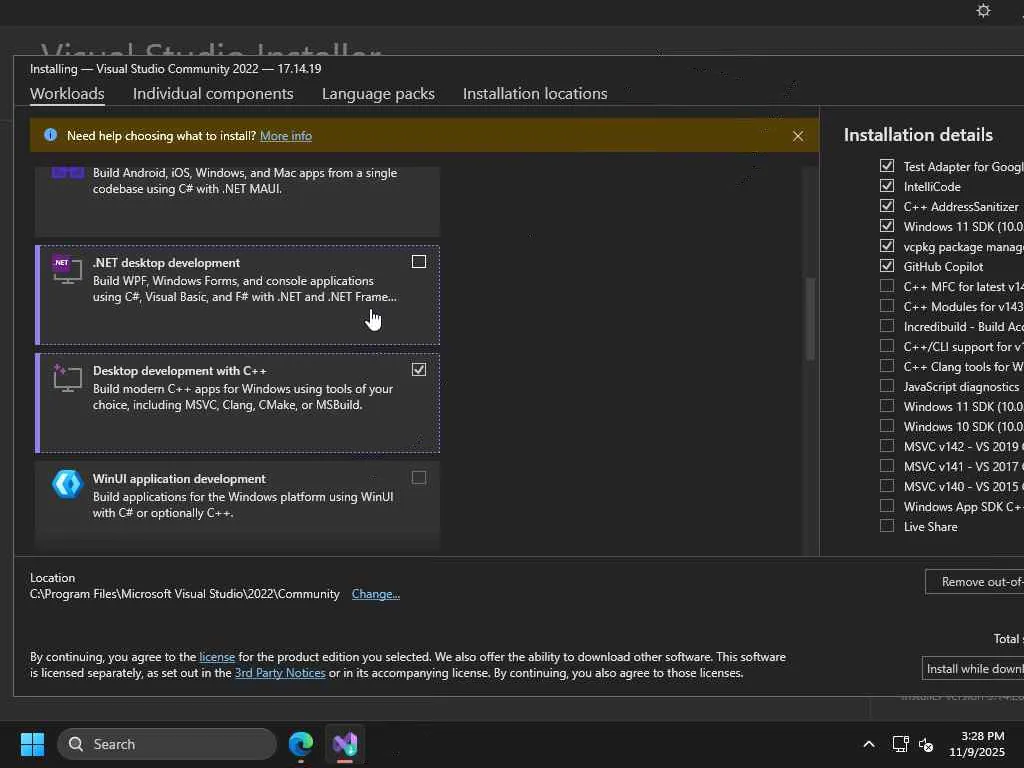Screen dimensions: 1024x768
Task: Click the network status tray icon
Action: coord(901,744)
